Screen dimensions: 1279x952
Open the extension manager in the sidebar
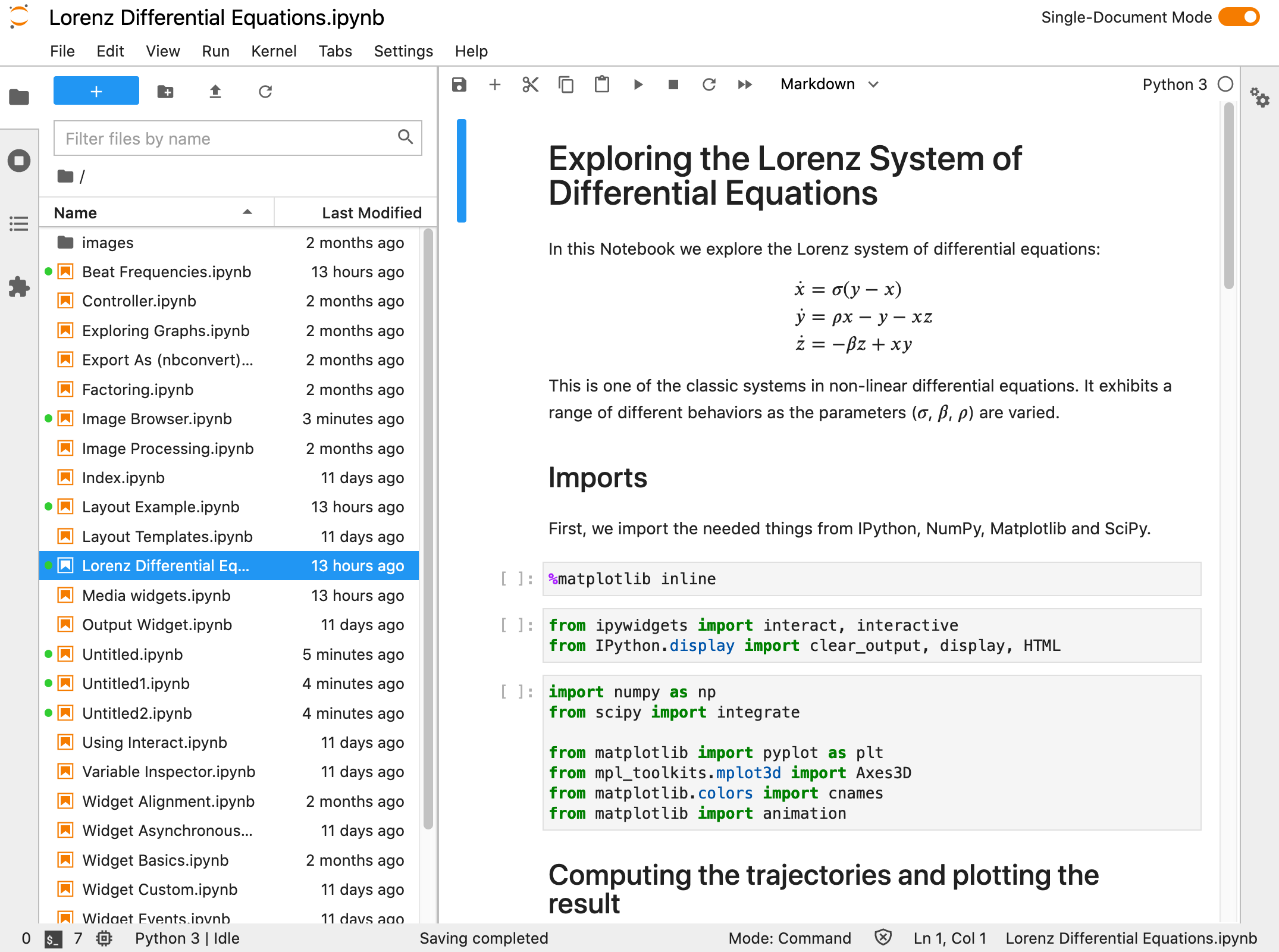tap(19, 287)
